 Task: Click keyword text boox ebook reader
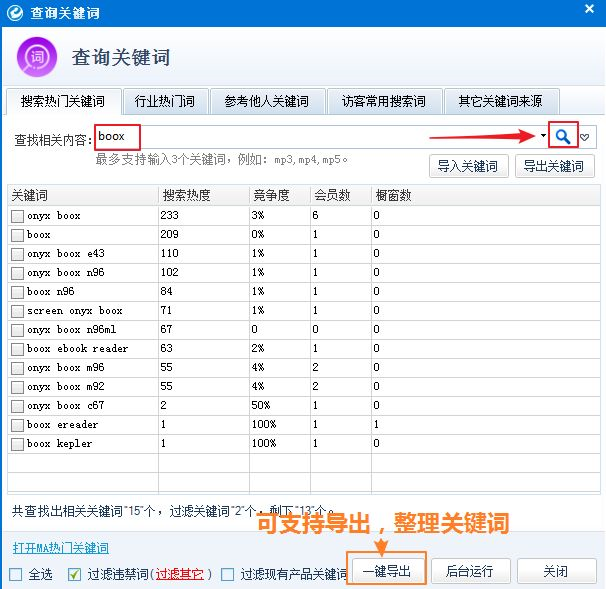click(x=77, y=349)
